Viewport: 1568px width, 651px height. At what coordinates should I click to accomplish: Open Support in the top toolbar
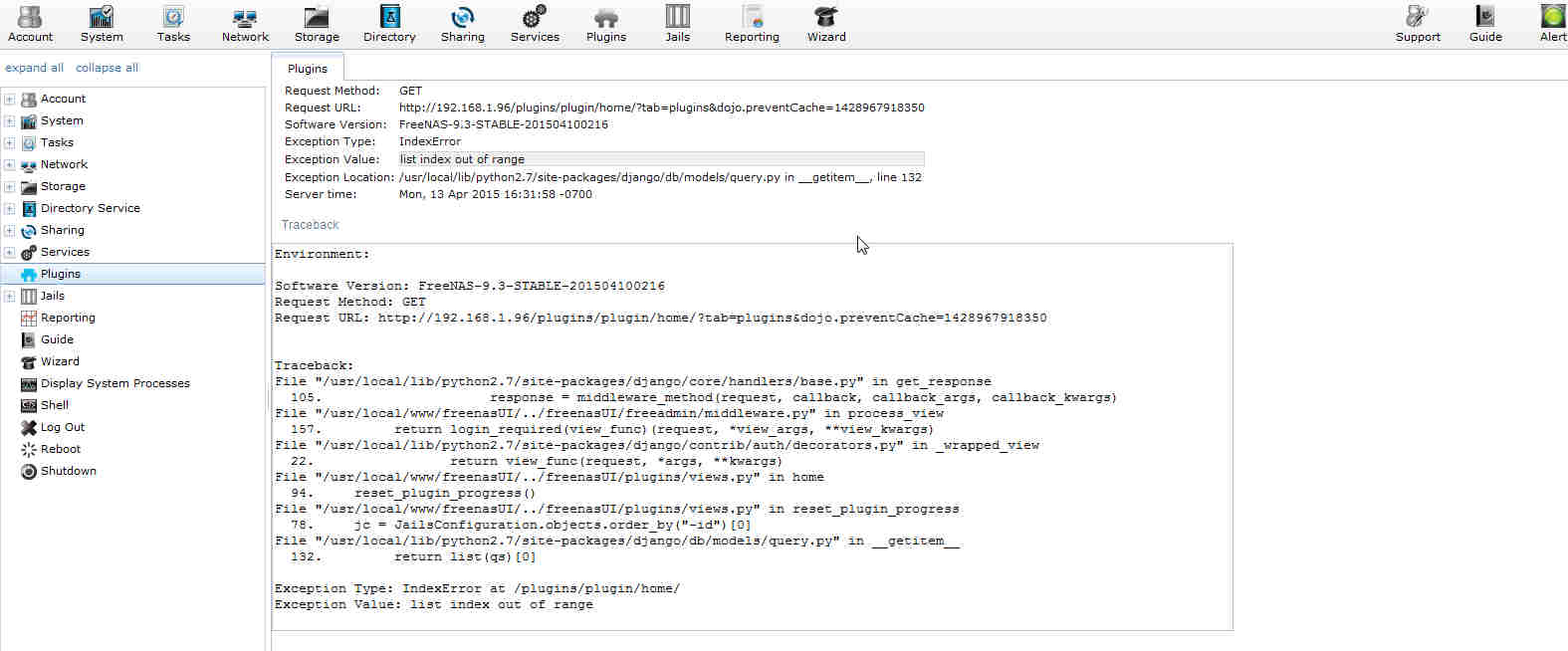point(1418,24)
